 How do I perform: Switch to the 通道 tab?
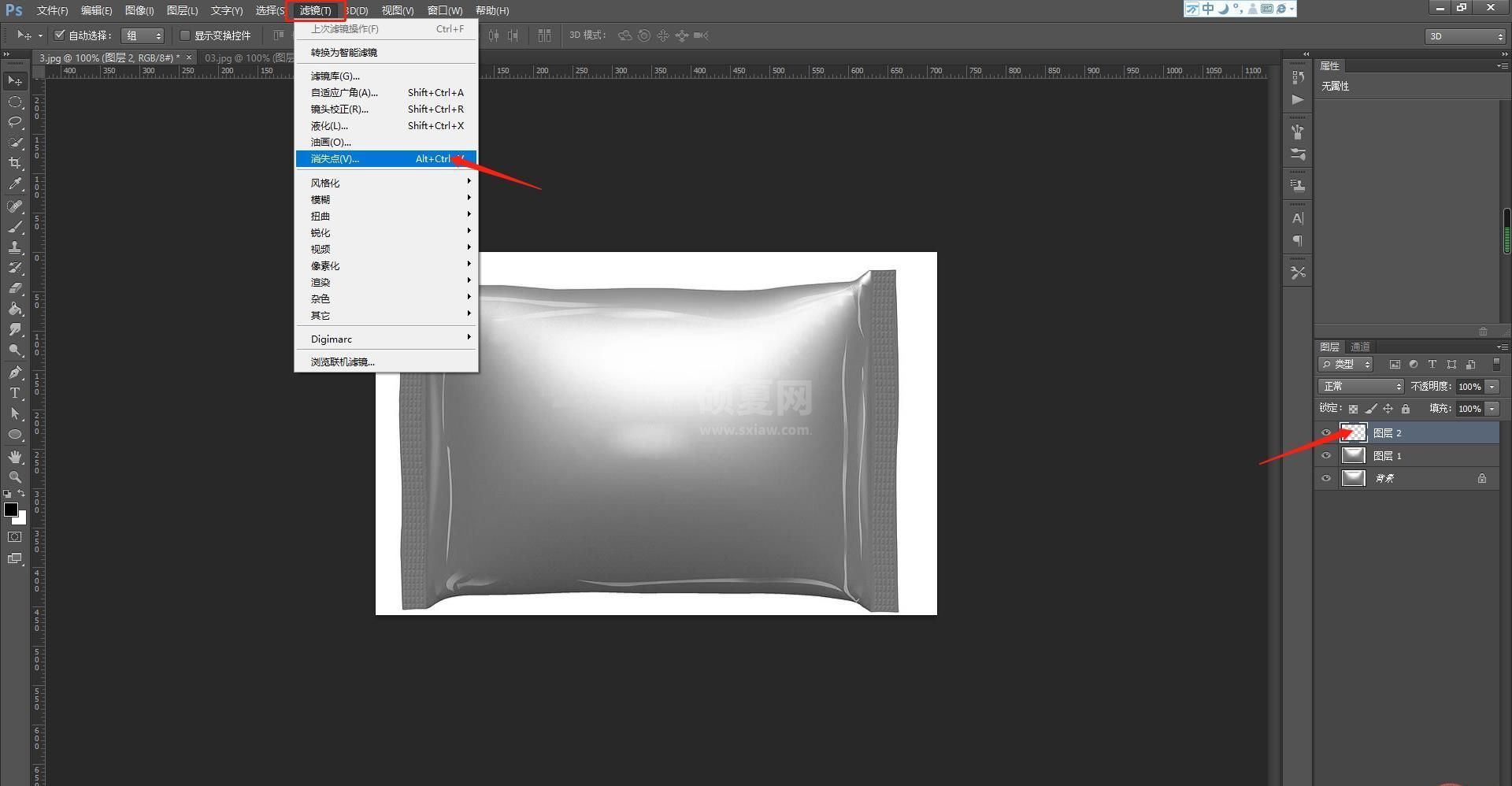click(x=1360, y=347)
